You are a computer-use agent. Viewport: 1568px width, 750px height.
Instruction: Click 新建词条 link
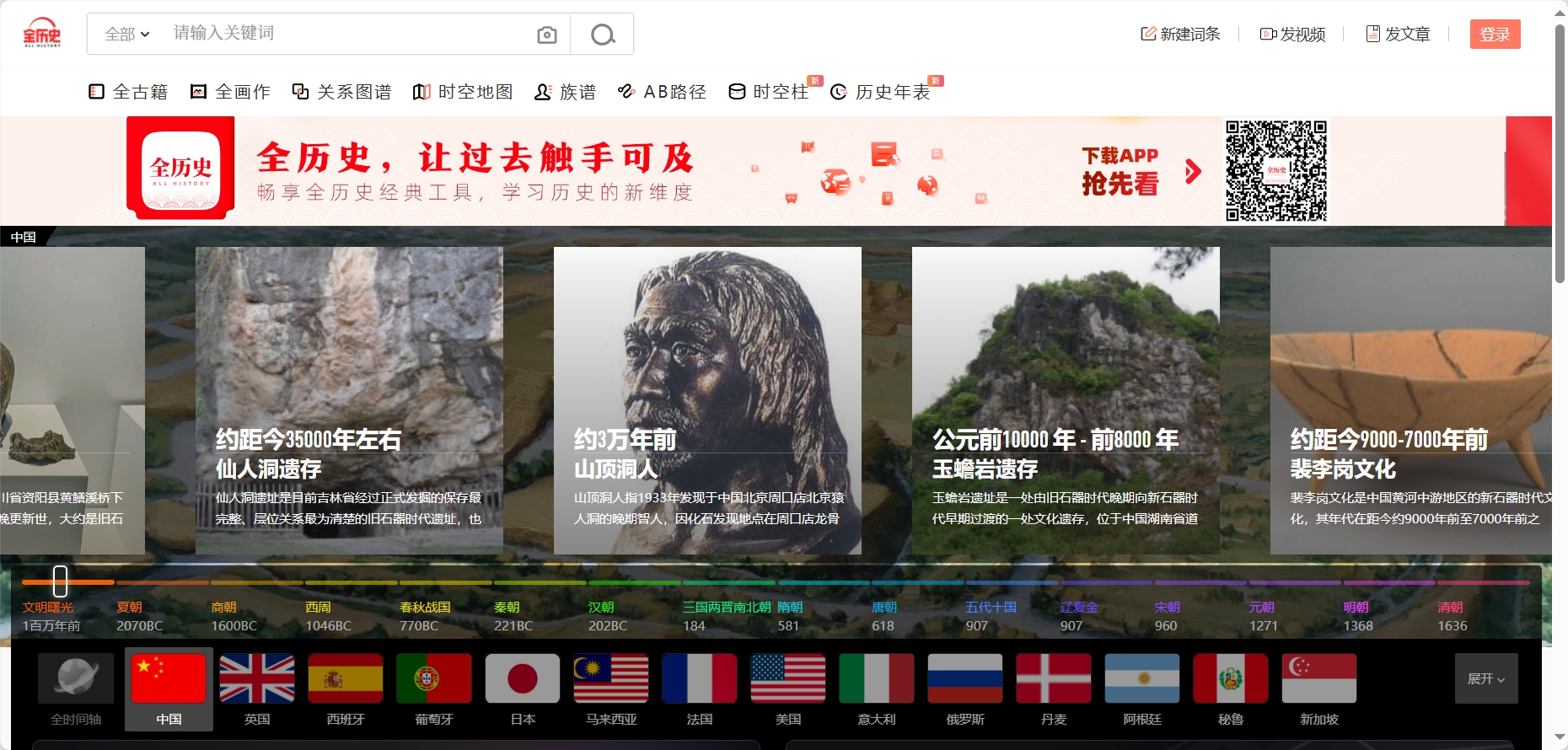[1181, 35]
